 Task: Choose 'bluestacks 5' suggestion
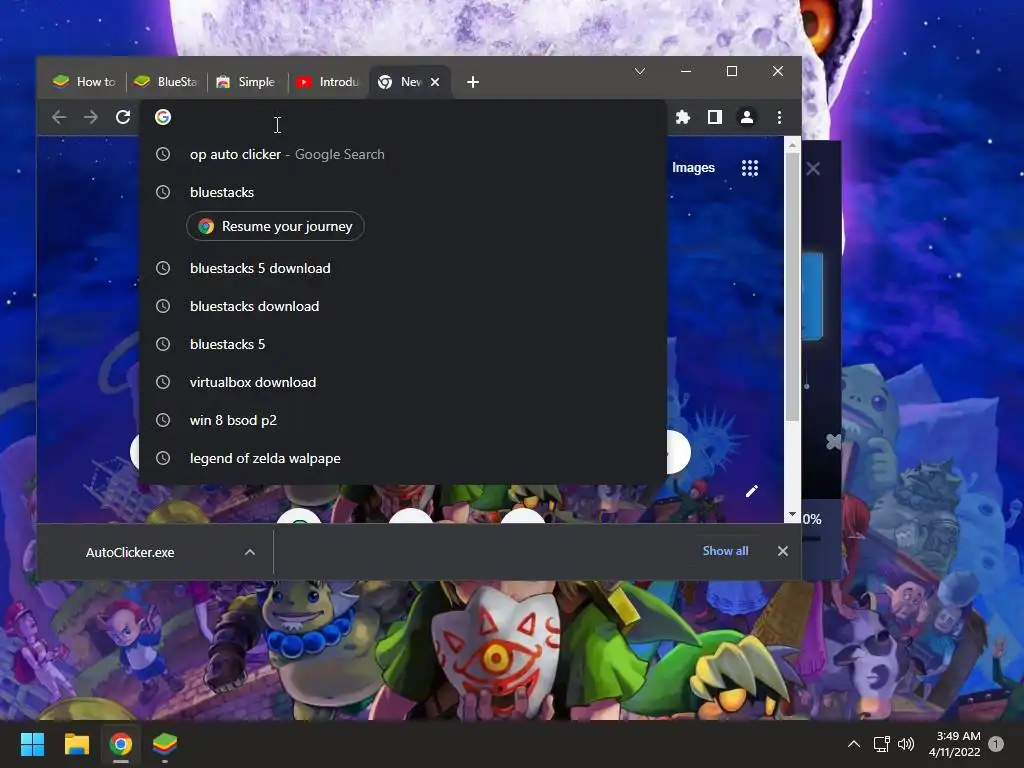tap(403, 344)
